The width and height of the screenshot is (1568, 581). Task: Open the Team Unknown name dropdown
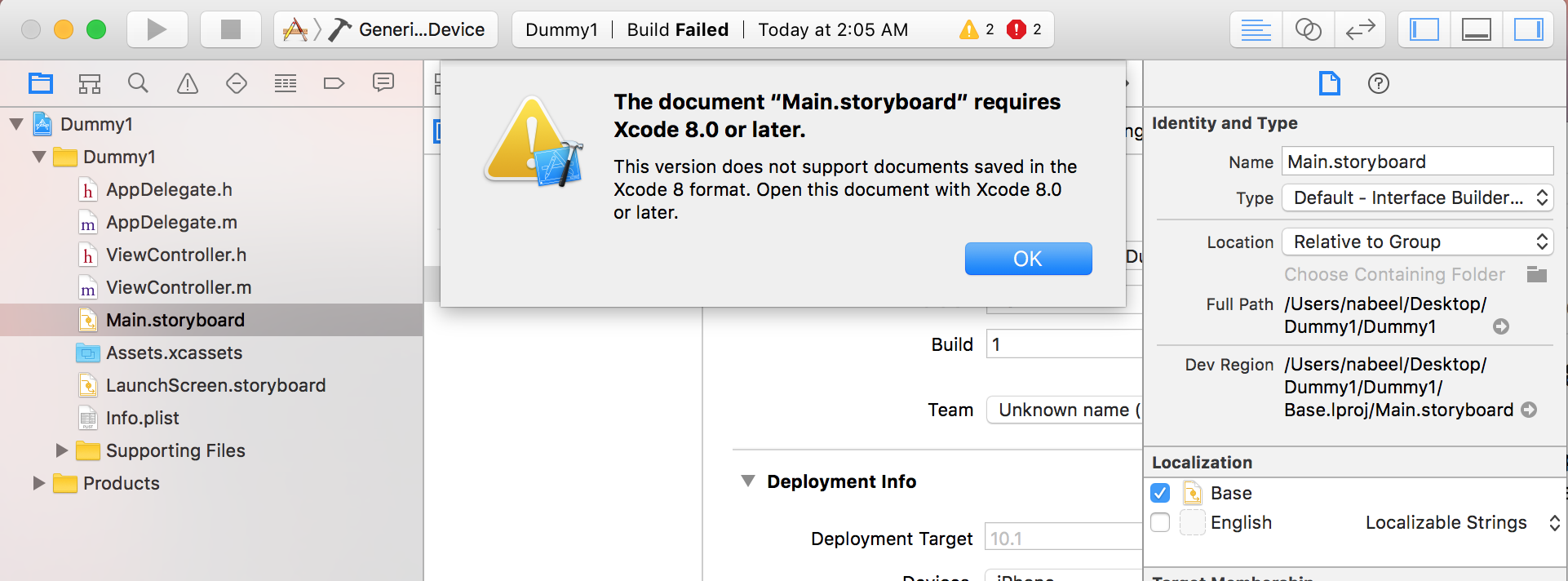(1064, 410)
